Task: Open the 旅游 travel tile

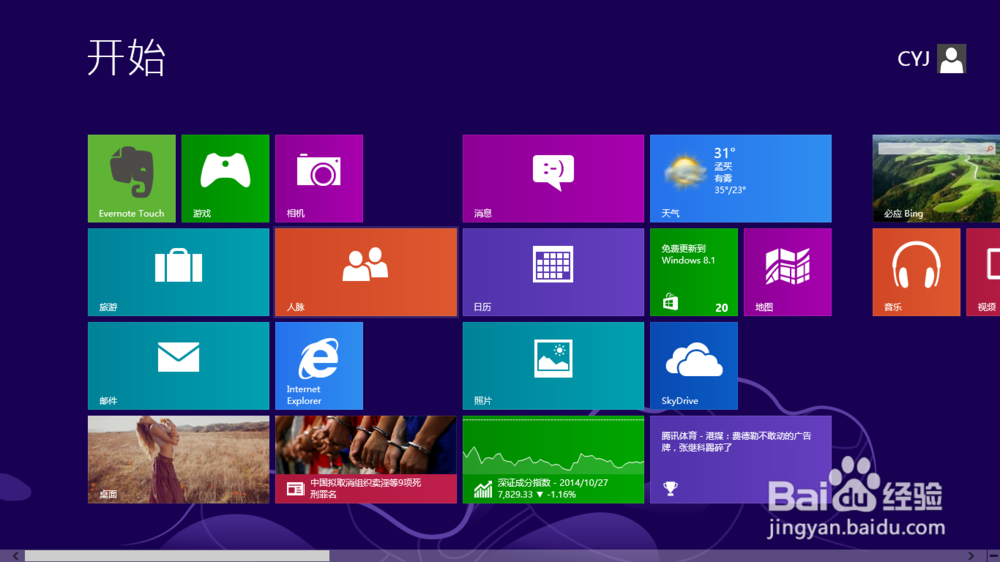Action: 179,272
